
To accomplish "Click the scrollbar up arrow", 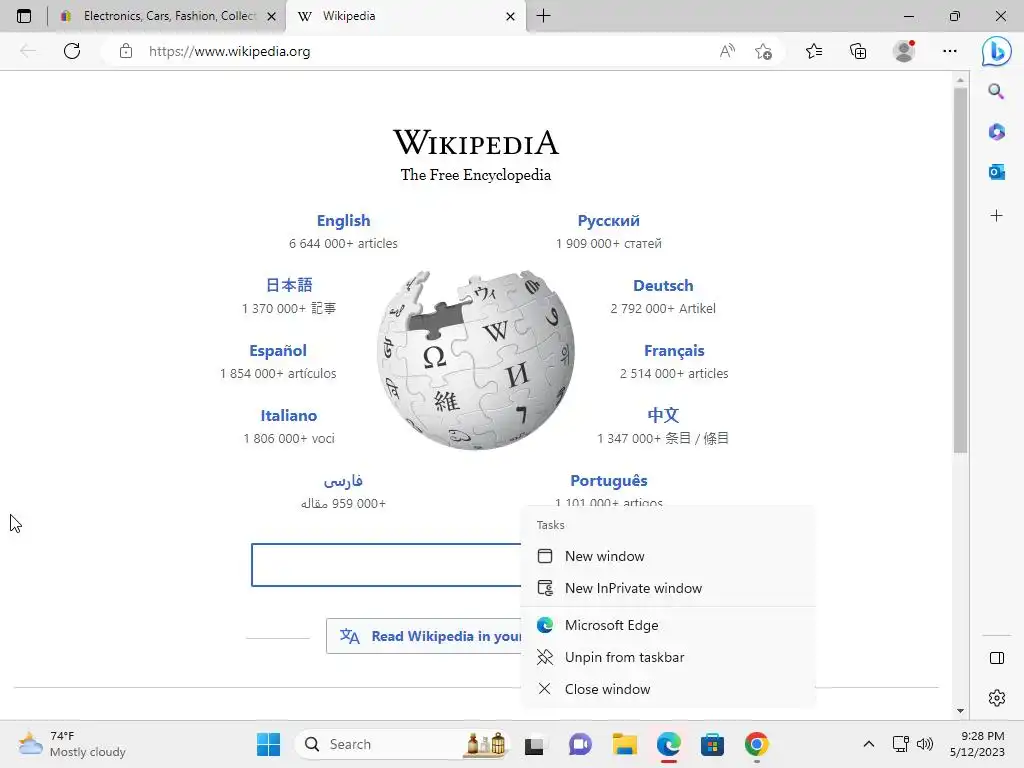I will (x=960, y=80).
